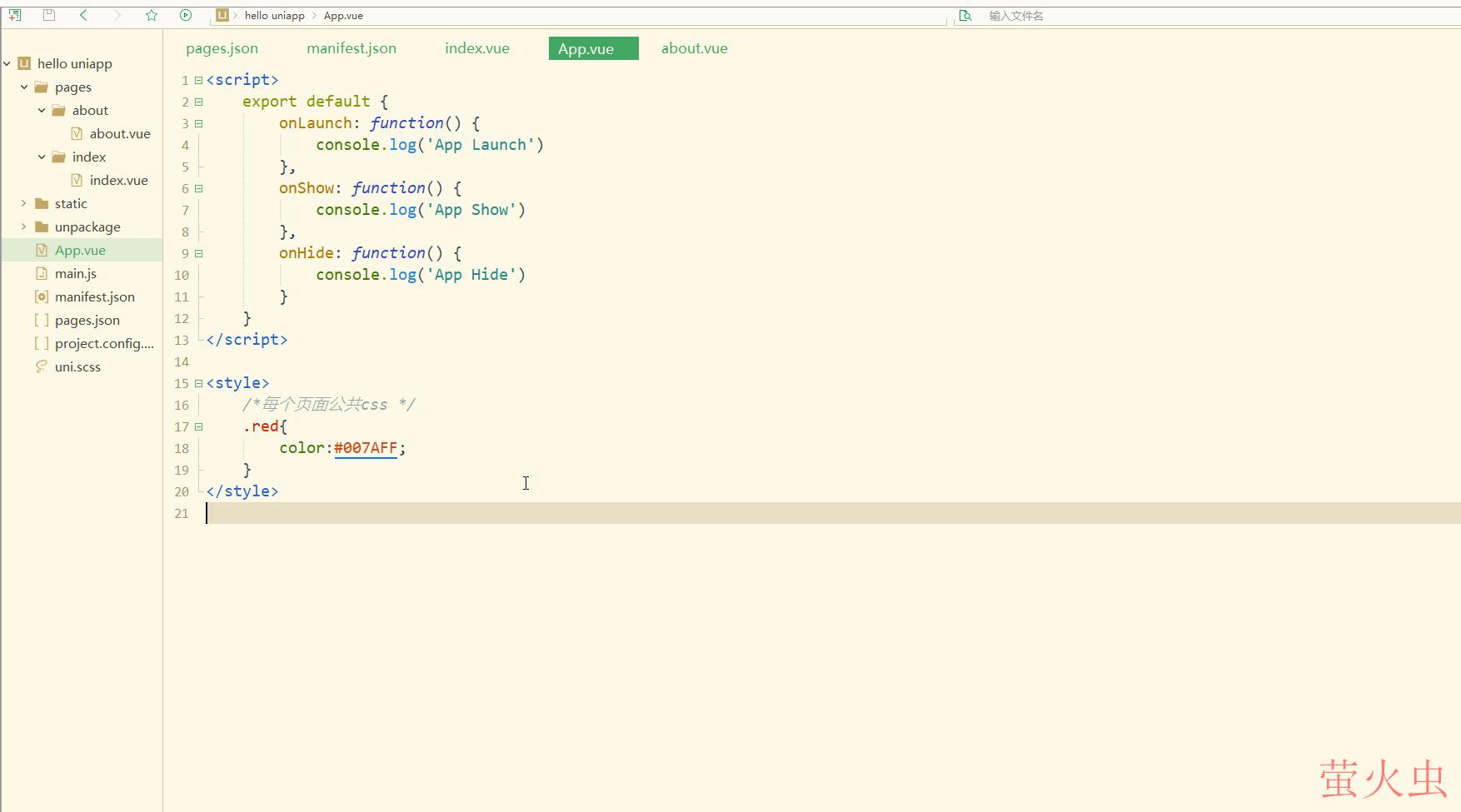Image resolution: width=1461 pixels, height=812 pixels.
Task: Open about.vue in the file tree
Action: pyautogui.click(x=120, y=133)
